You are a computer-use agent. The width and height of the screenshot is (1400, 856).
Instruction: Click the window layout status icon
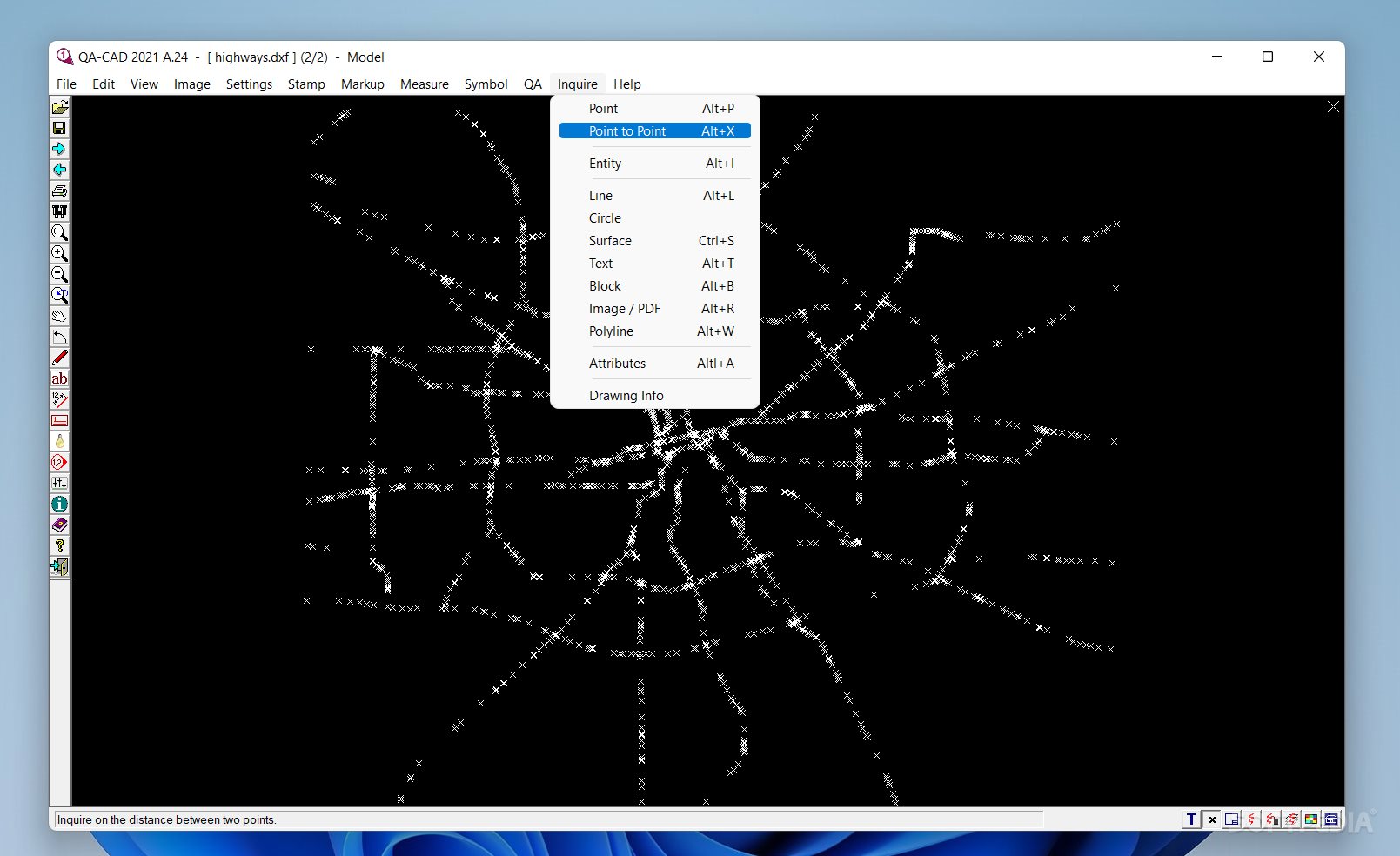point(1231,819)
